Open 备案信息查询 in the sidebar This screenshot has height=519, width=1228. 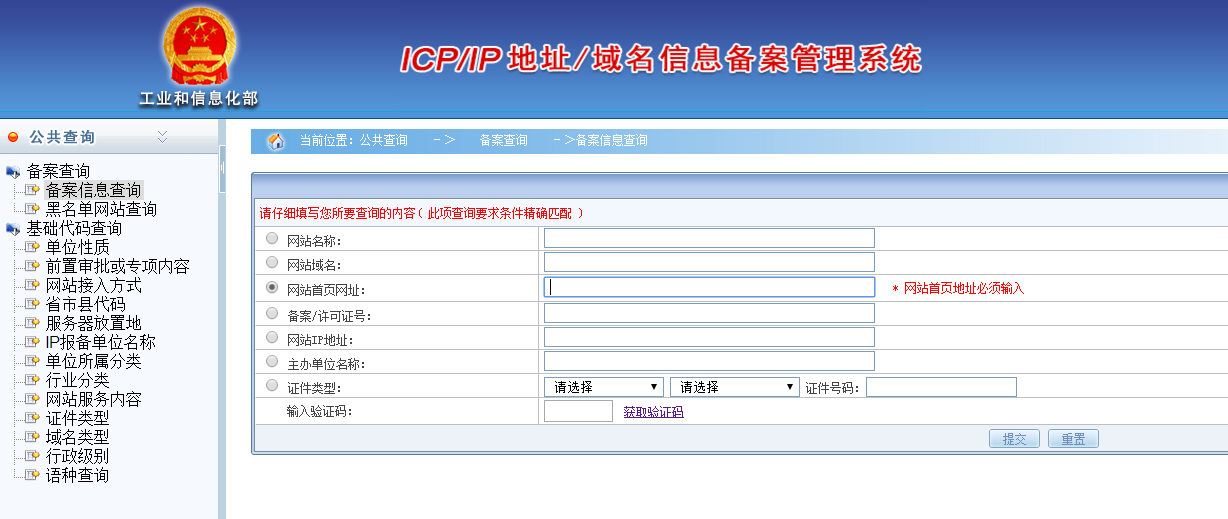(93, 190)
